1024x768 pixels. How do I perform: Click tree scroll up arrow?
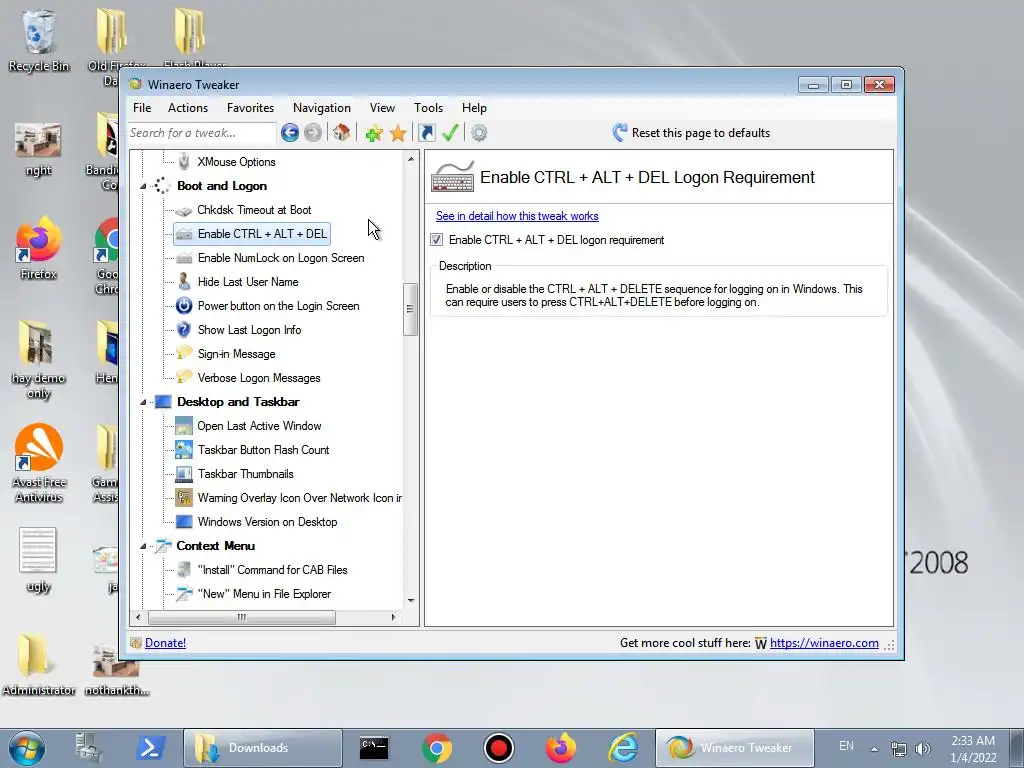(411, 159)
